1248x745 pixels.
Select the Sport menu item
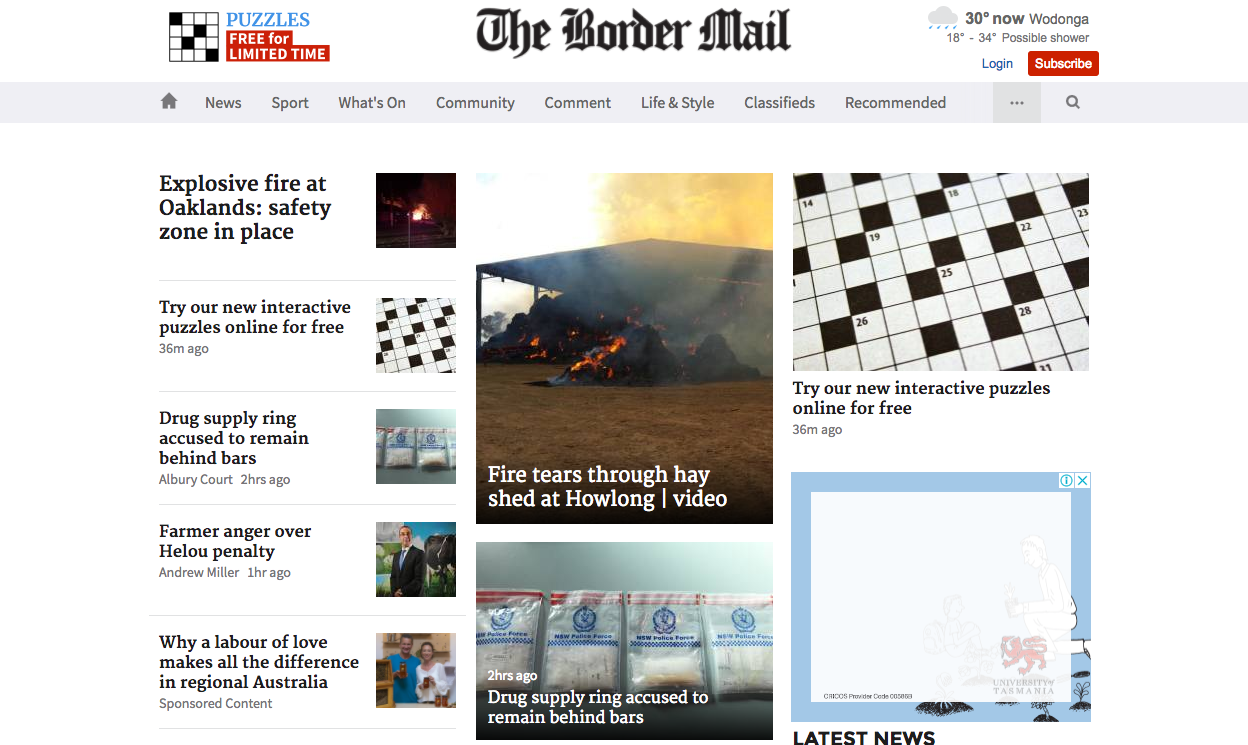pyautogui.click(x=290, y=103)
